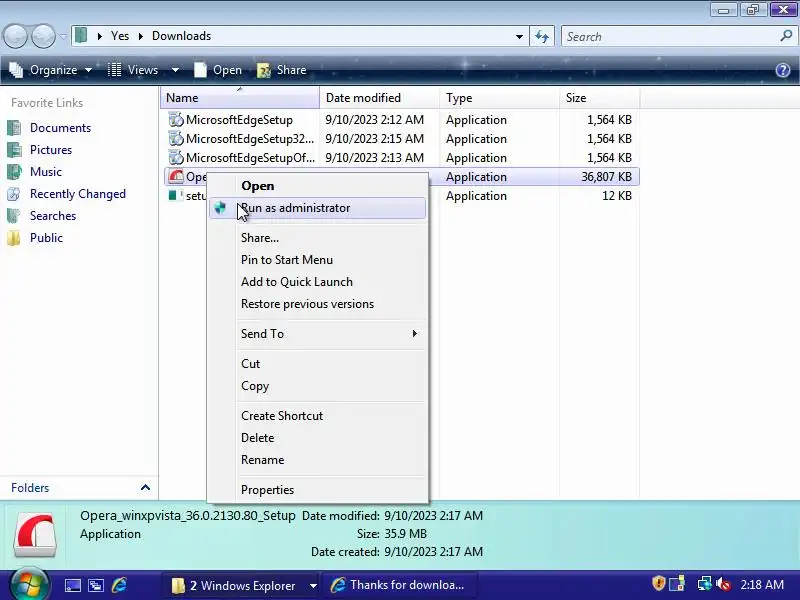Choose Open from the context menu
Image resolution: width=800 pixels, height=600 pixels.
coord(317,186)
